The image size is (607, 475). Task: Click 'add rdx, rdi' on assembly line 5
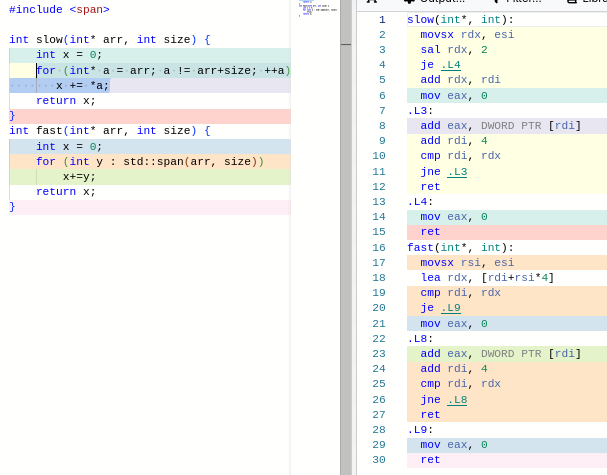tap(460, 80)
